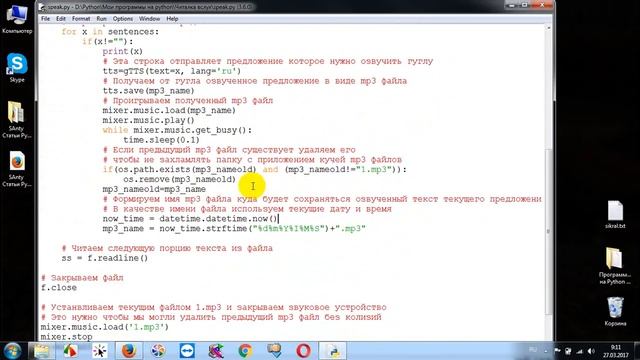
Task: Click the taskbar icon with blue down arrow
Action: click(274, 351)
